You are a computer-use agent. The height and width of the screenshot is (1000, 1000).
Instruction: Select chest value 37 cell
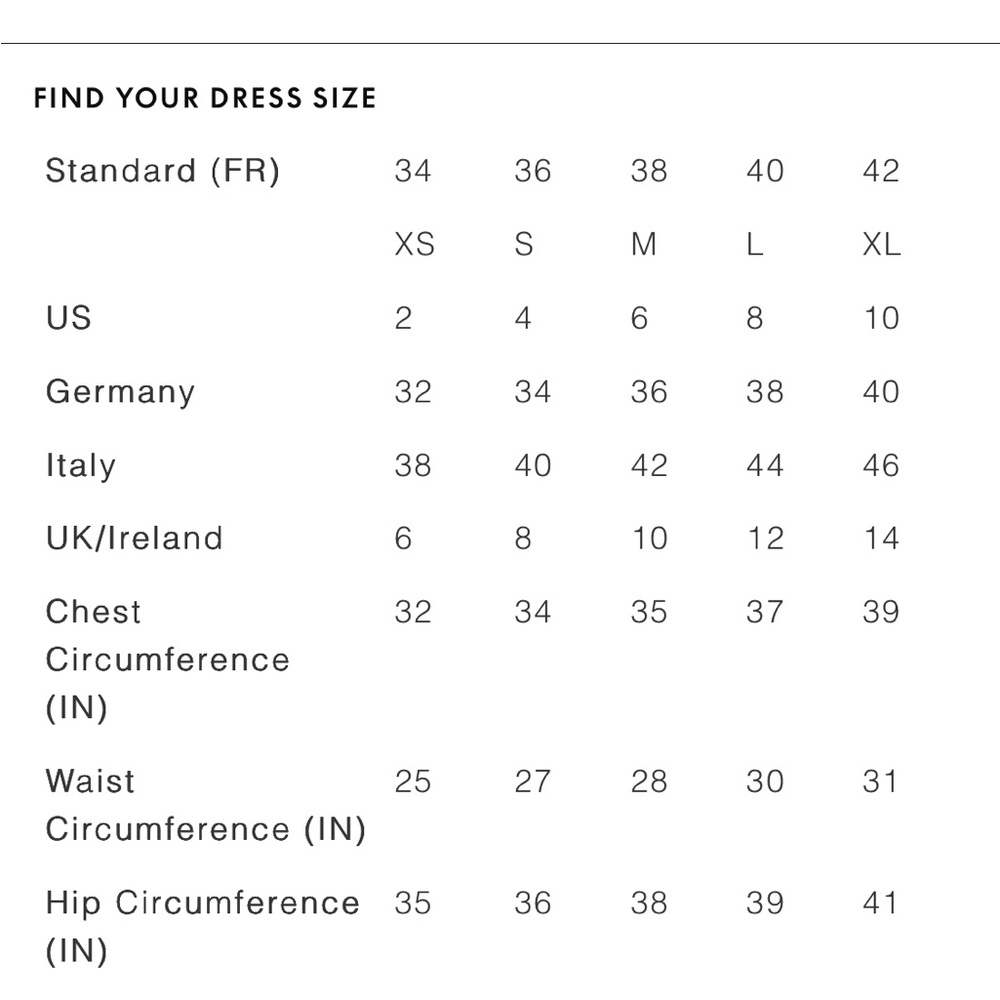[x=765, y=612]
